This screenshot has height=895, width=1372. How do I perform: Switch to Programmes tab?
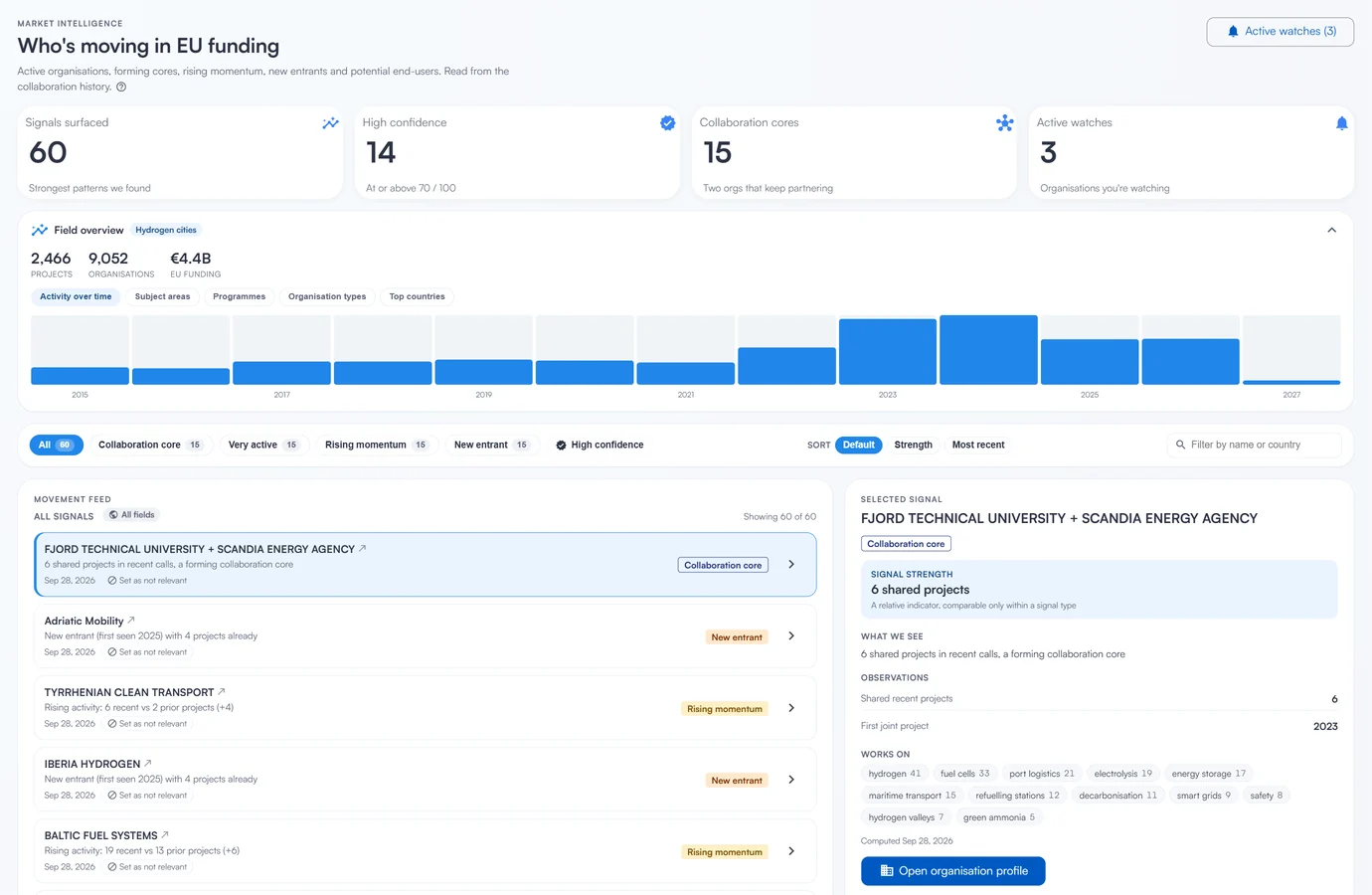[239, 296]
